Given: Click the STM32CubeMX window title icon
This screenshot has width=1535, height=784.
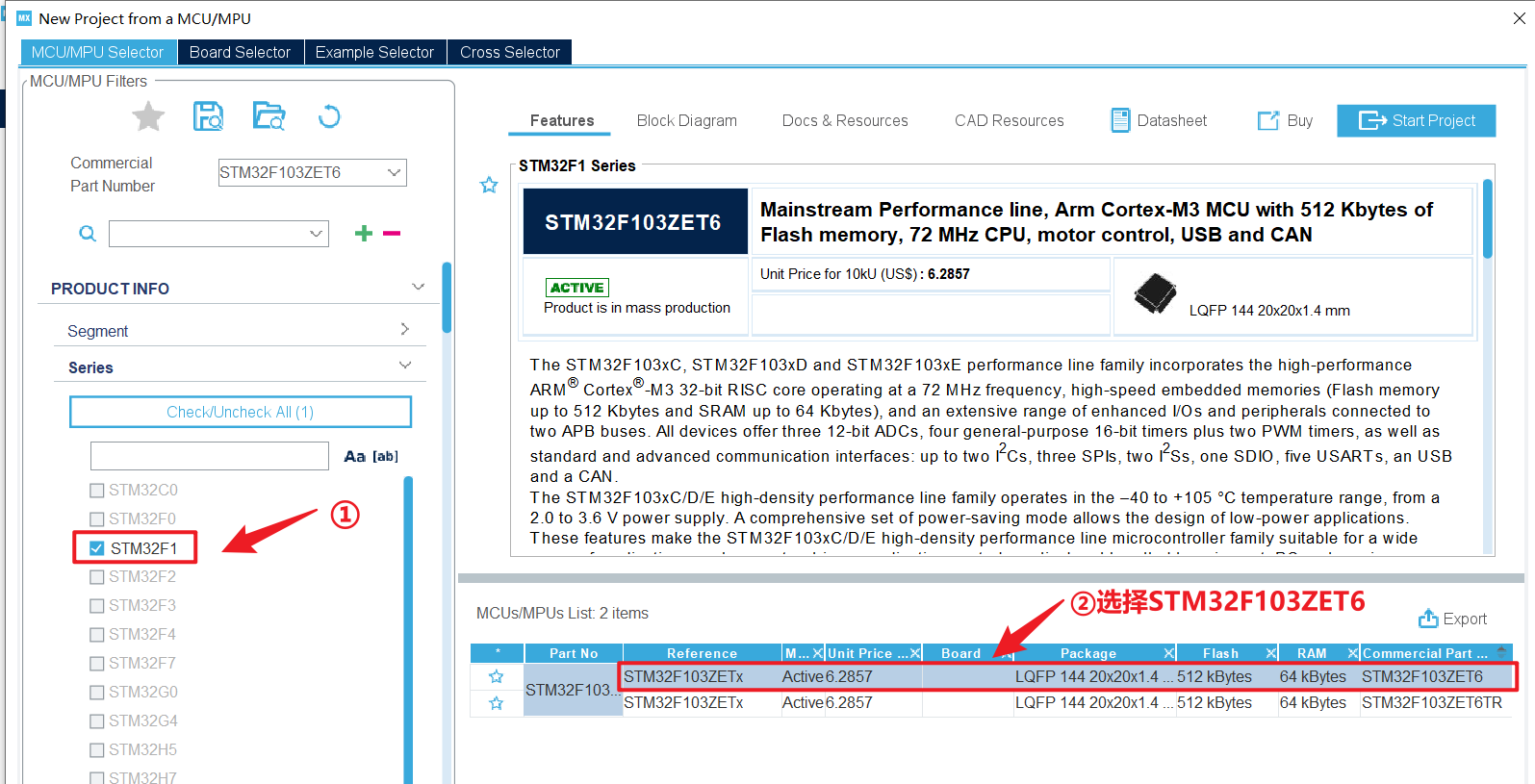Looking at the screenshot, I should tap(24, 18).
